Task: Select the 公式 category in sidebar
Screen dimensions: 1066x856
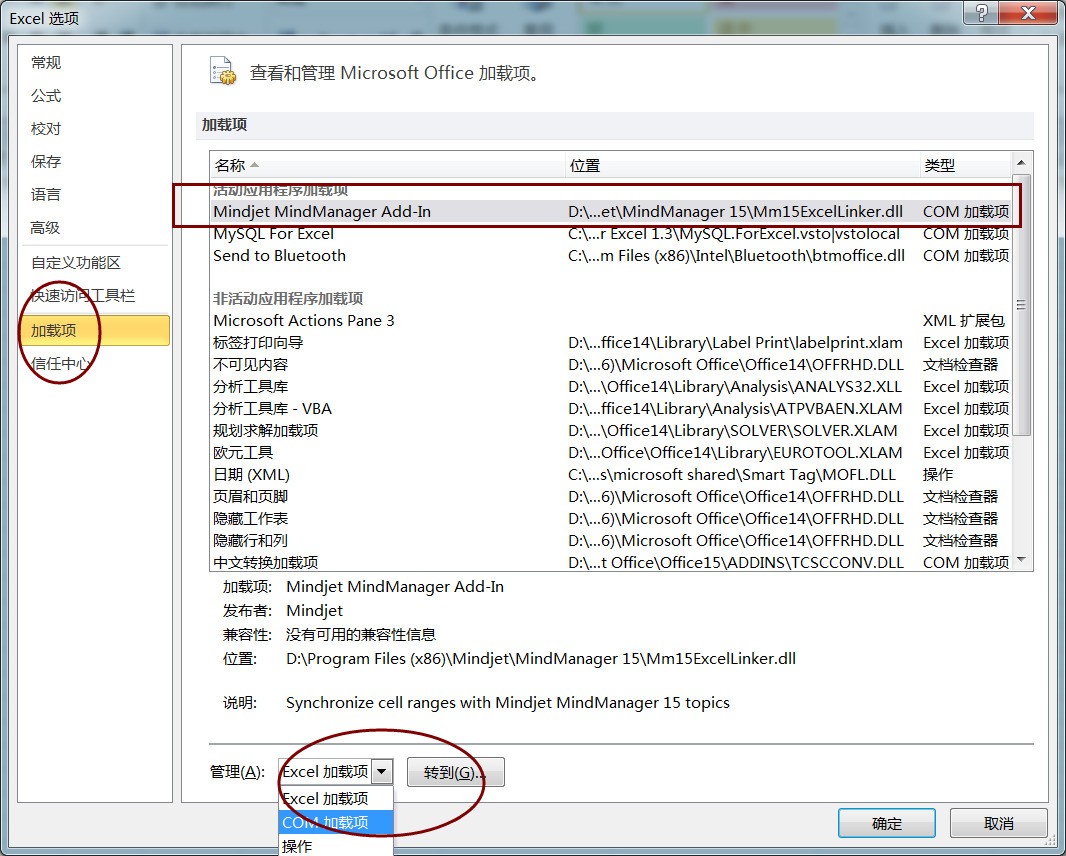Action: 44,95
